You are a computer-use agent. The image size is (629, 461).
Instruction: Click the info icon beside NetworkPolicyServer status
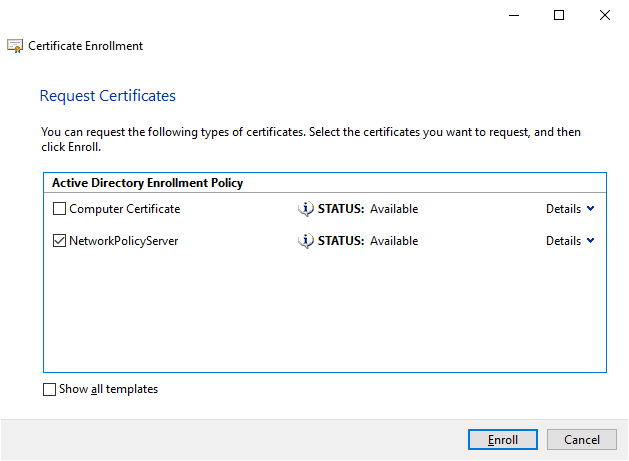pyautogui.click(x=306, y=241)
